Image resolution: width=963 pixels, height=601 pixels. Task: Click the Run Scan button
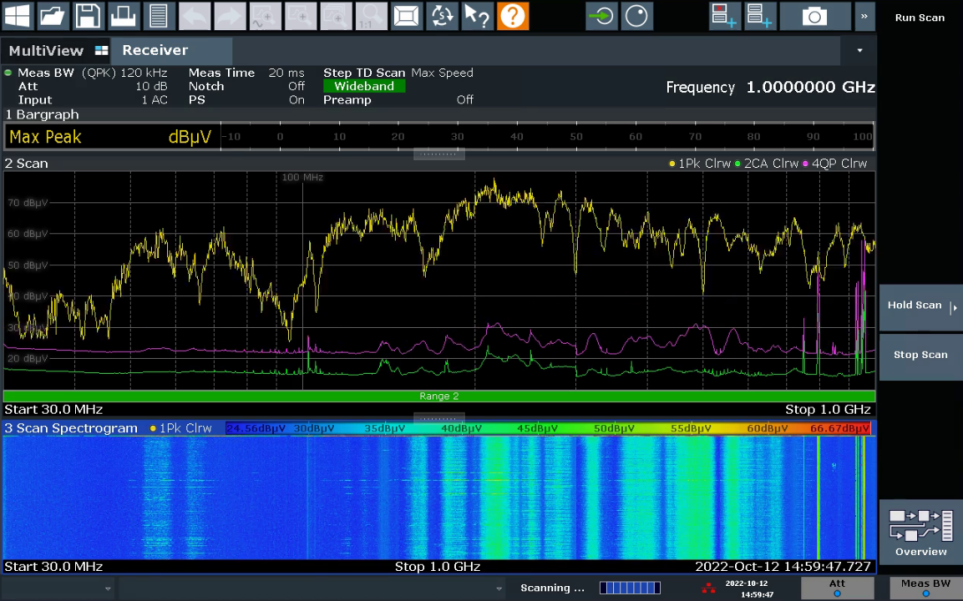[919, 18]
